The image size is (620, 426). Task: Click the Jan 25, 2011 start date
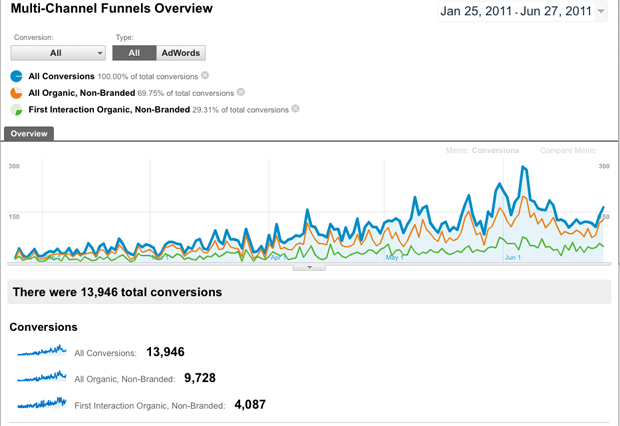(476, 12)
